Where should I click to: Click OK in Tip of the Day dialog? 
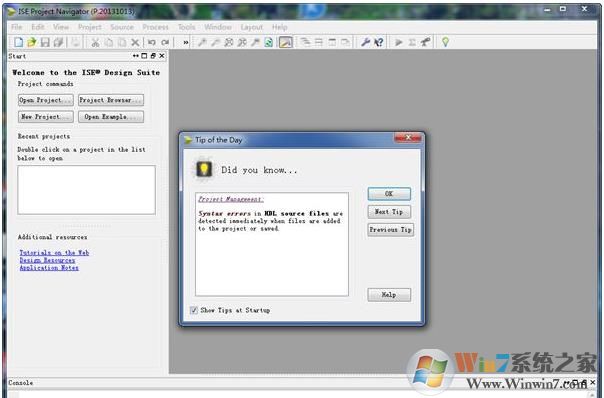[x=389, y=194]
